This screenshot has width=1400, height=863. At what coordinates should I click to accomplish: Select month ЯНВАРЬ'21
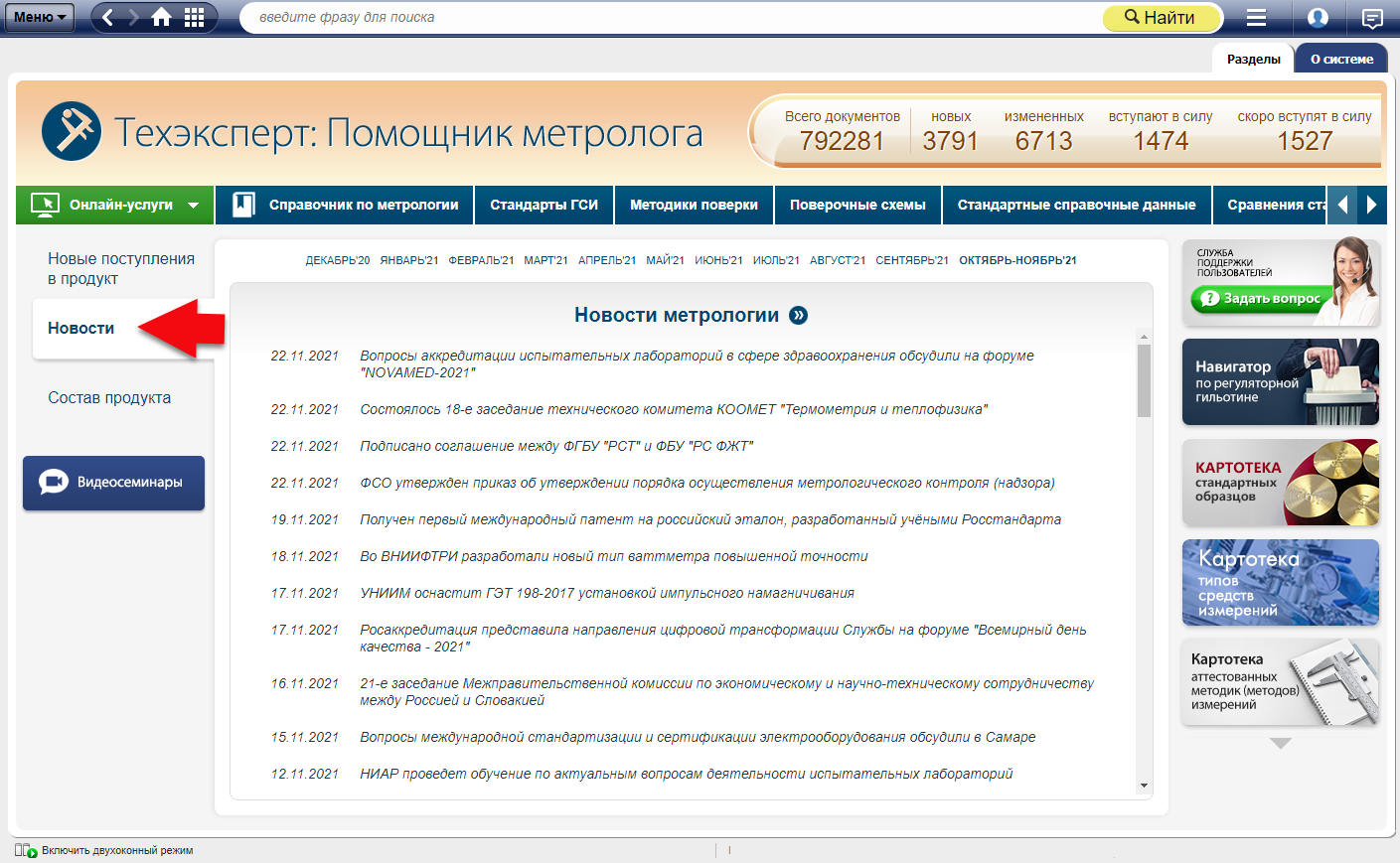click(x=409, y=260)
